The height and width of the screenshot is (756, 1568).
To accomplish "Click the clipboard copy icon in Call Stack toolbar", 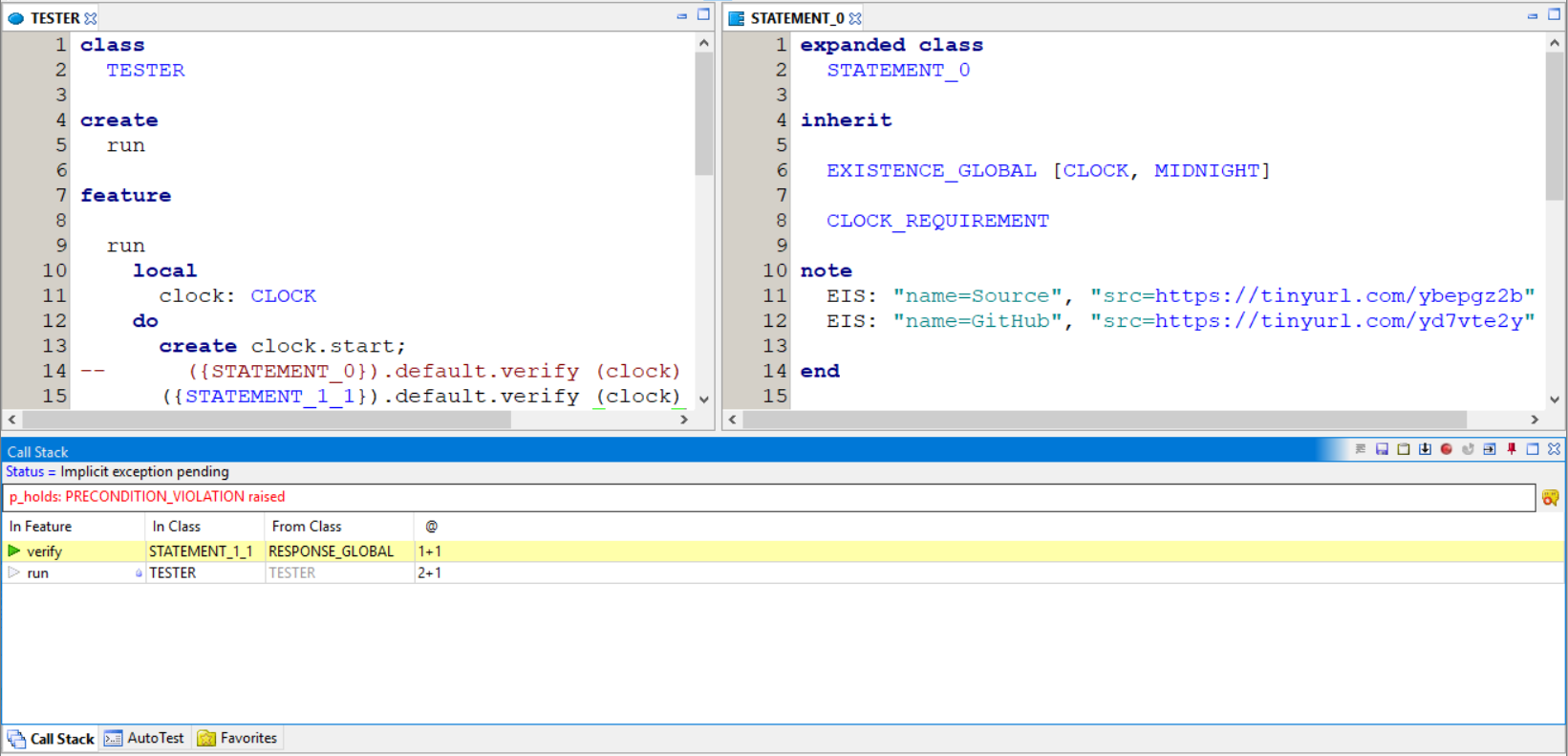I will (1404, 449).
